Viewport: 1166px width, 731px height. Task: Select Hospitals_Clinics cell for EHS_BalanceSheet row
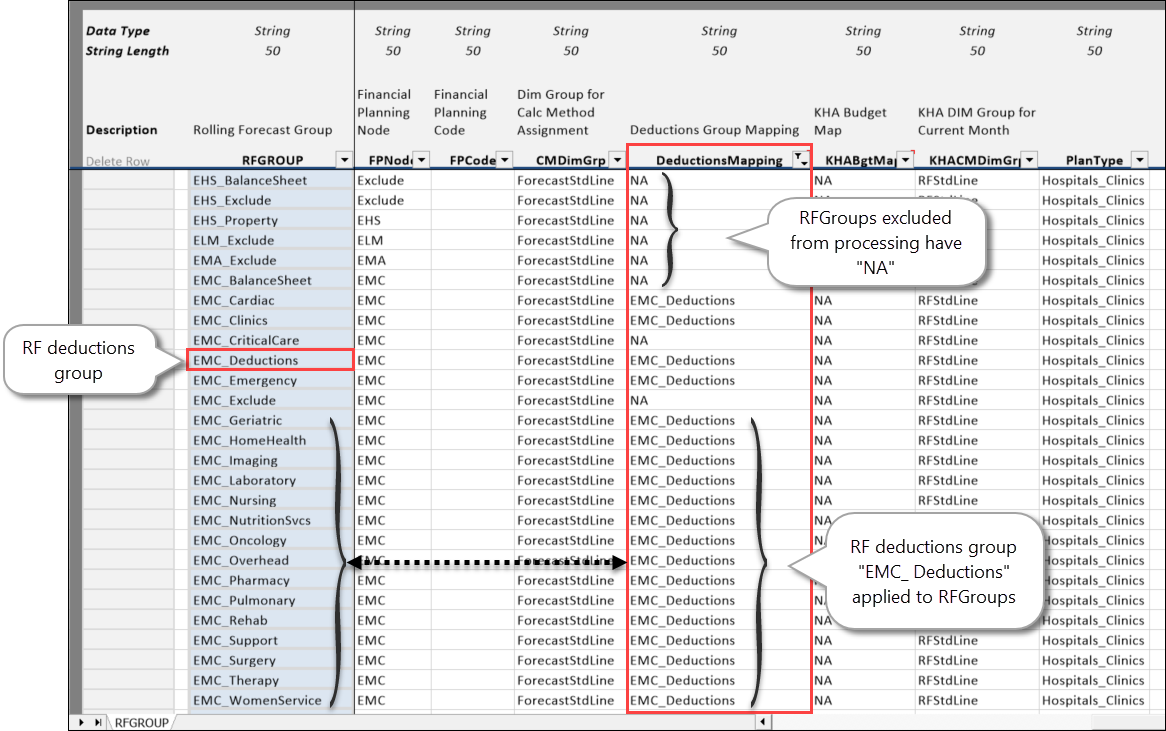point(1093,181)
